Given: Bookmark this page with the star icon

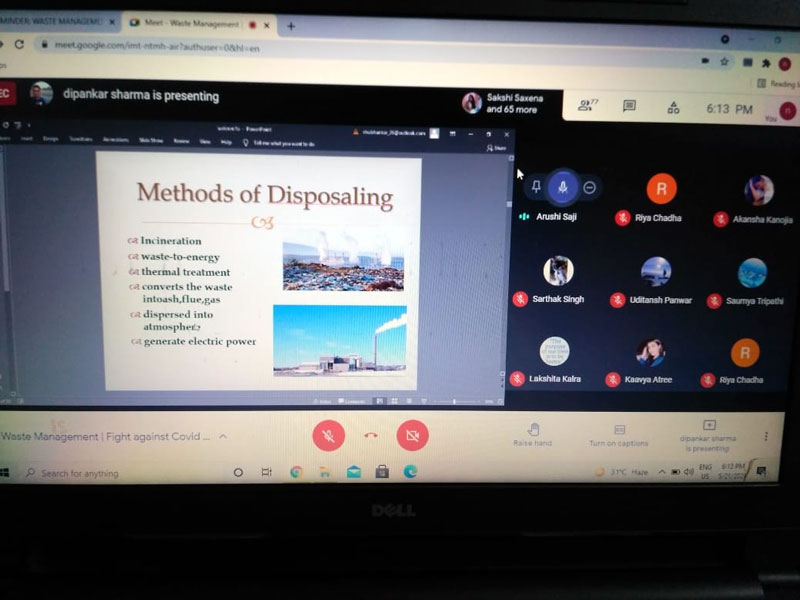Looking at the screenshot, I should click(722, 61).
